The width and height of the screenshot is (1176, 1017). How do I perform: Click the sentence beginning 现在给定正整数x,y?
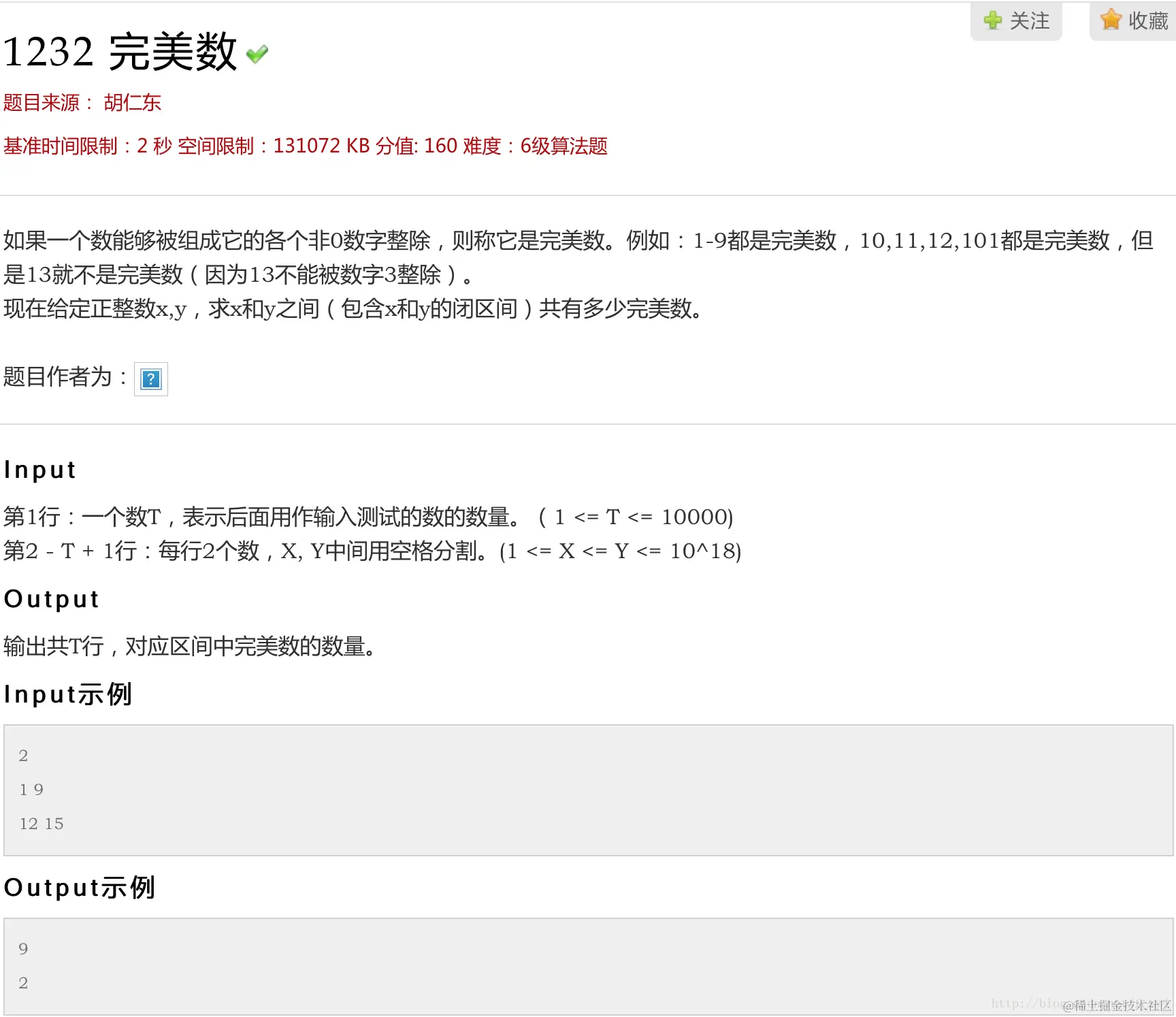pos(353,308)
